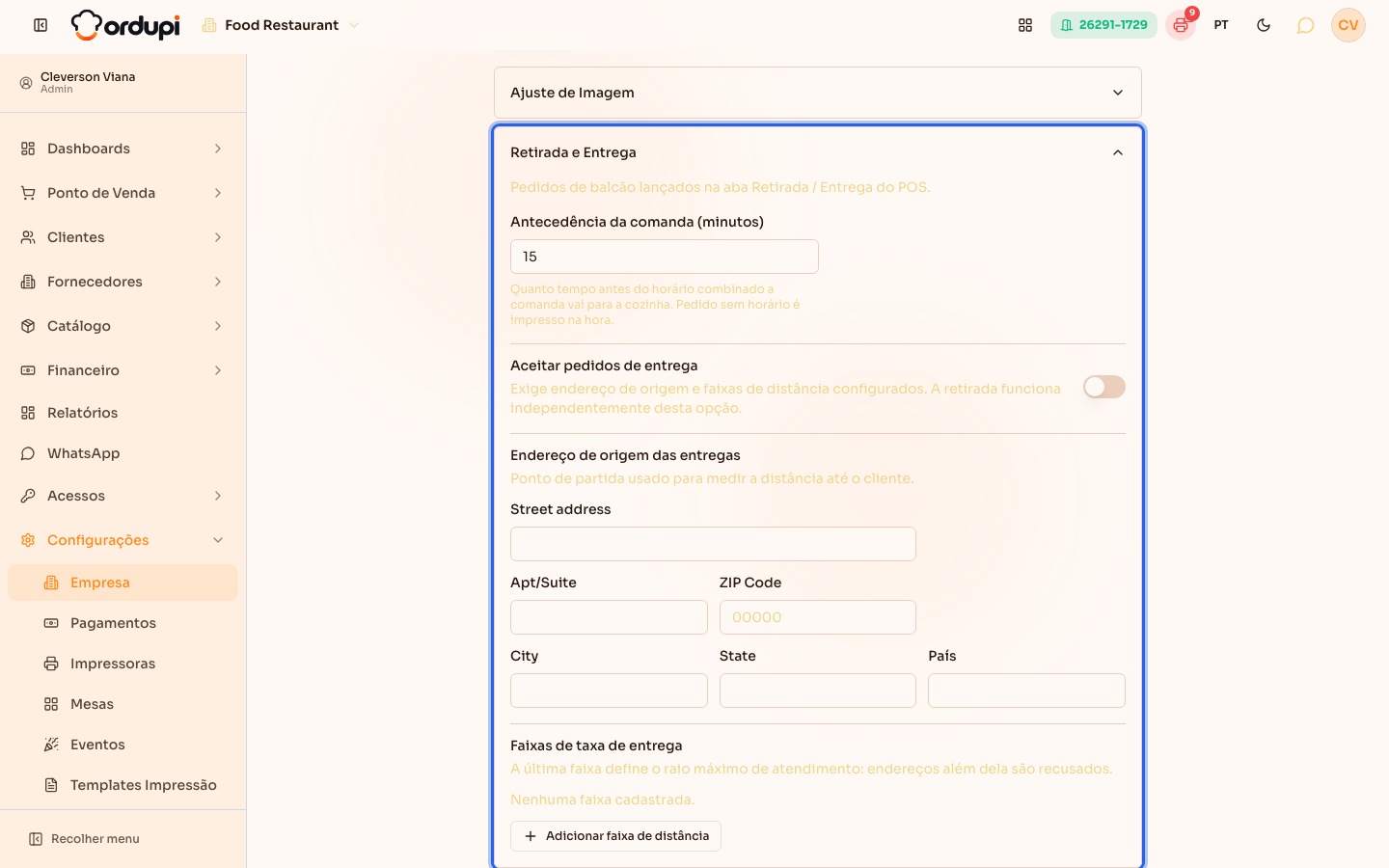Open the CV user avatar menu
This screenshot has width=1389, height=868.
(1348, 25)
